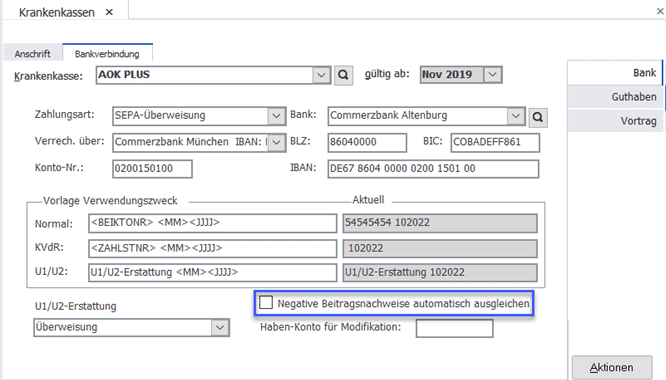Click the BIC field COBADEFF861
Image resolution: width=666 pixels, height=380 pixels.
click(495, 142)
